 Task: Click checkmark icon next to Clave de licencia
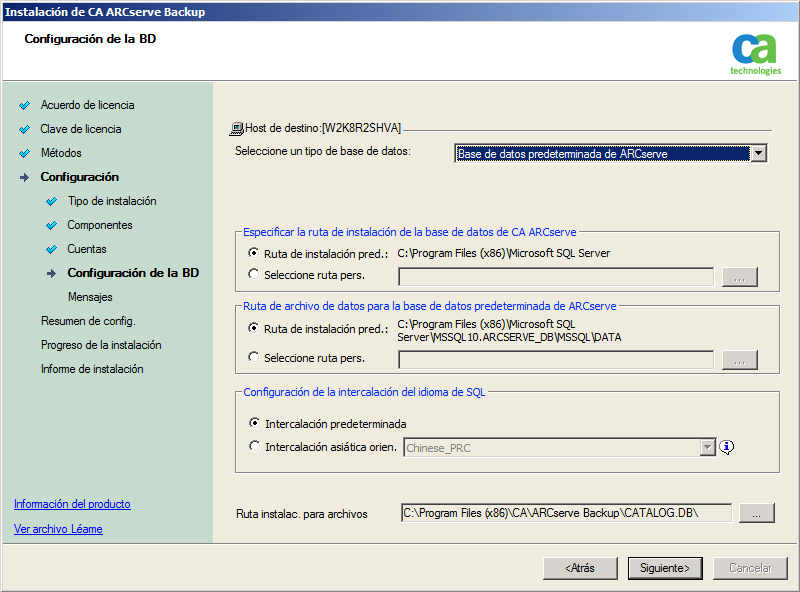tap(24, 130)
